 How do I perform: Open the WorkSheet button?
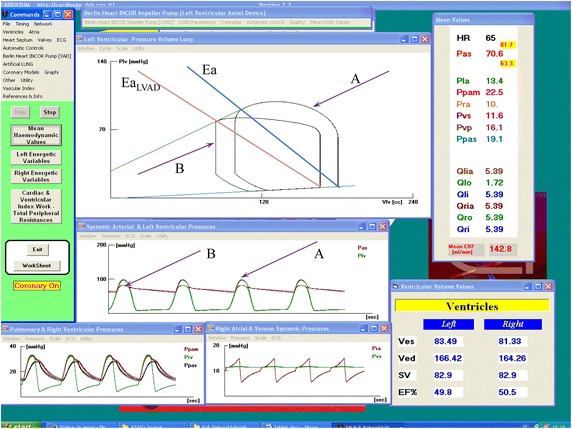point(36,266)
